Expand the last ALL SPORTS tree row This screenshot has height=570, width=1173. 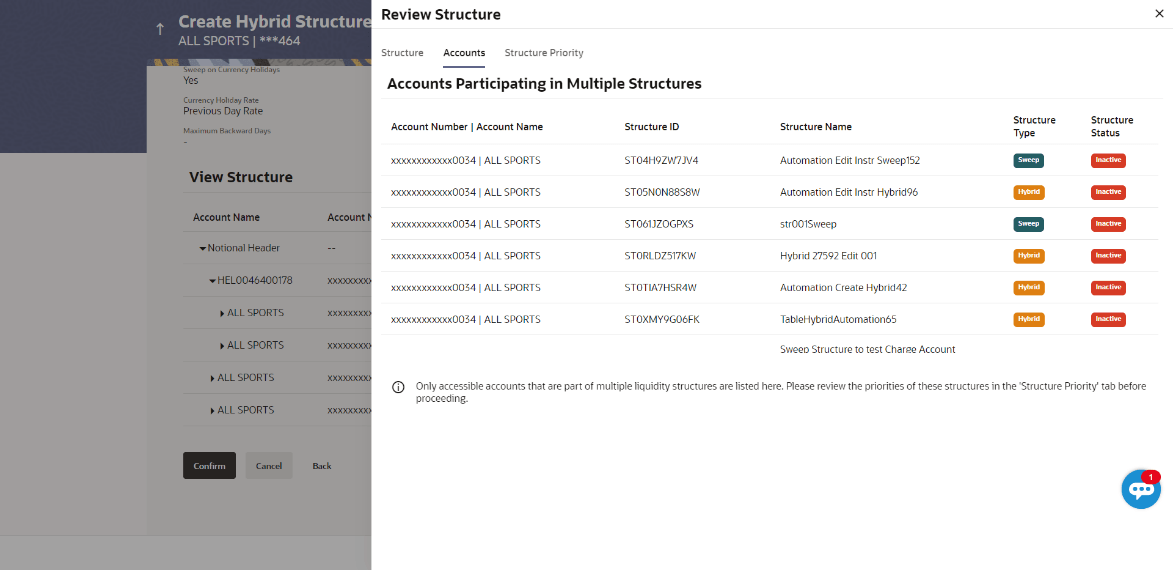tap(213, 411)
